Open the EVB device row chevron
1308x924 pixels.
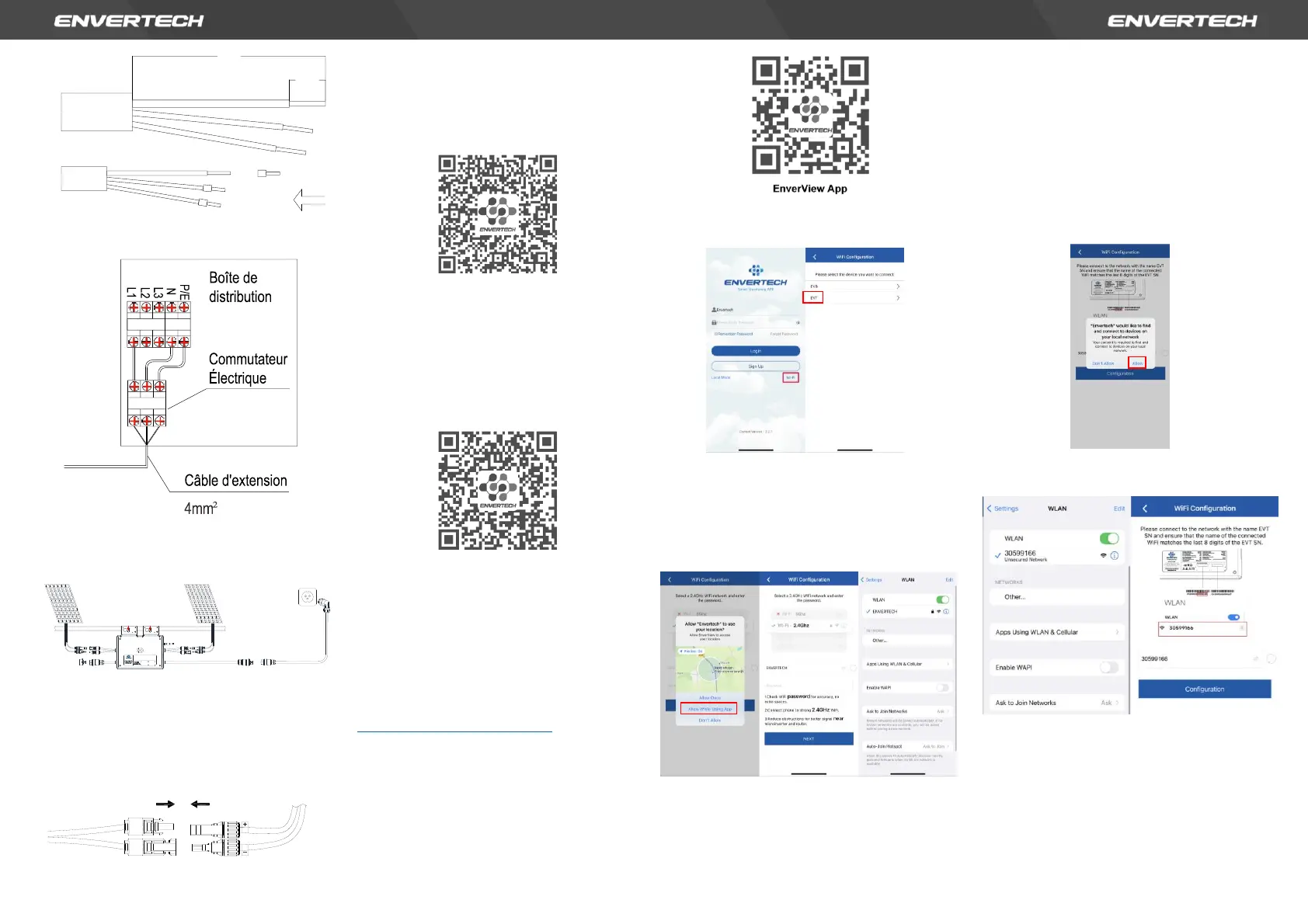(x=898, y=287)
